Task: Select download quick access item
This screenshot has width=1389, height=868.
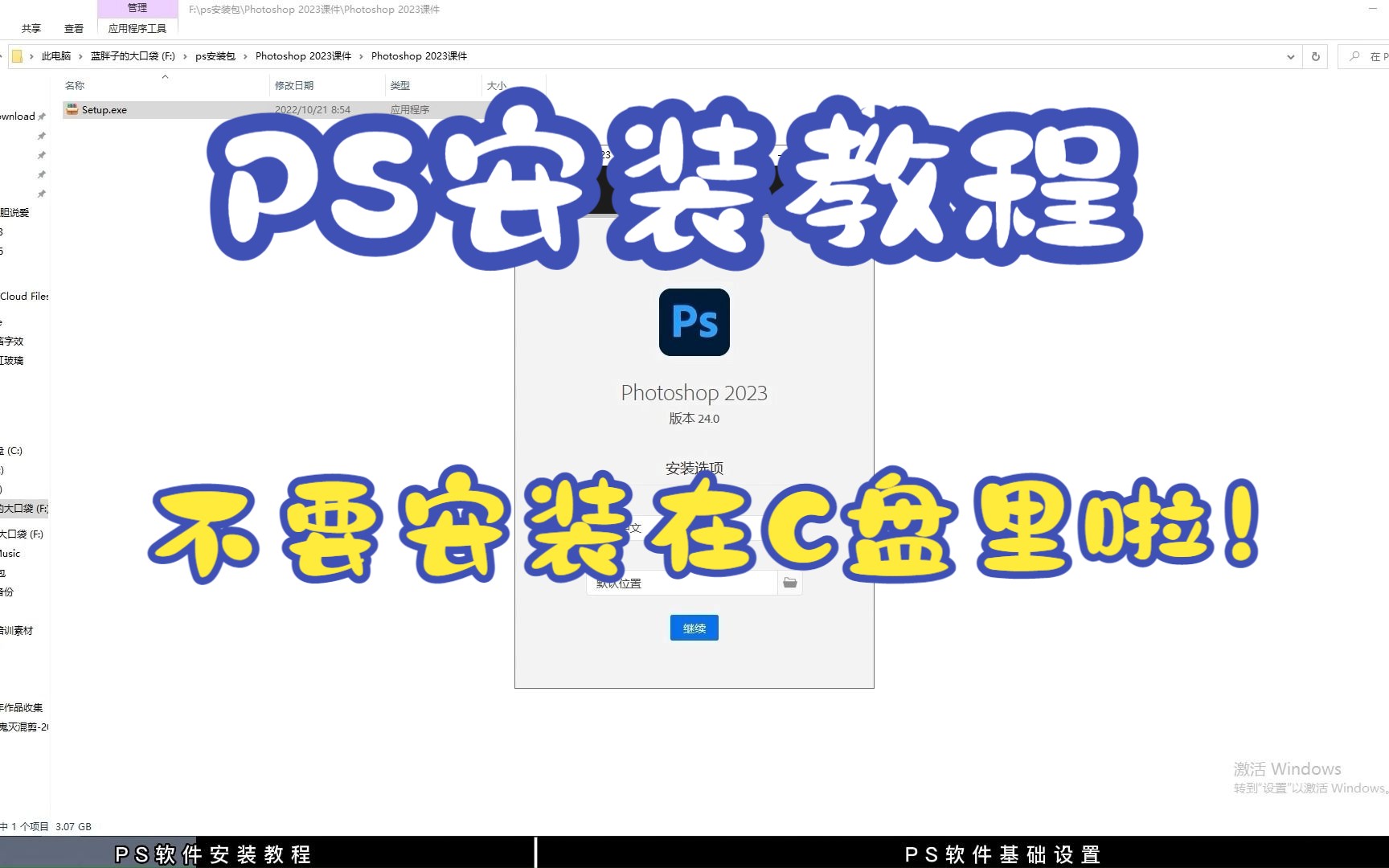Action: (18, 117)
